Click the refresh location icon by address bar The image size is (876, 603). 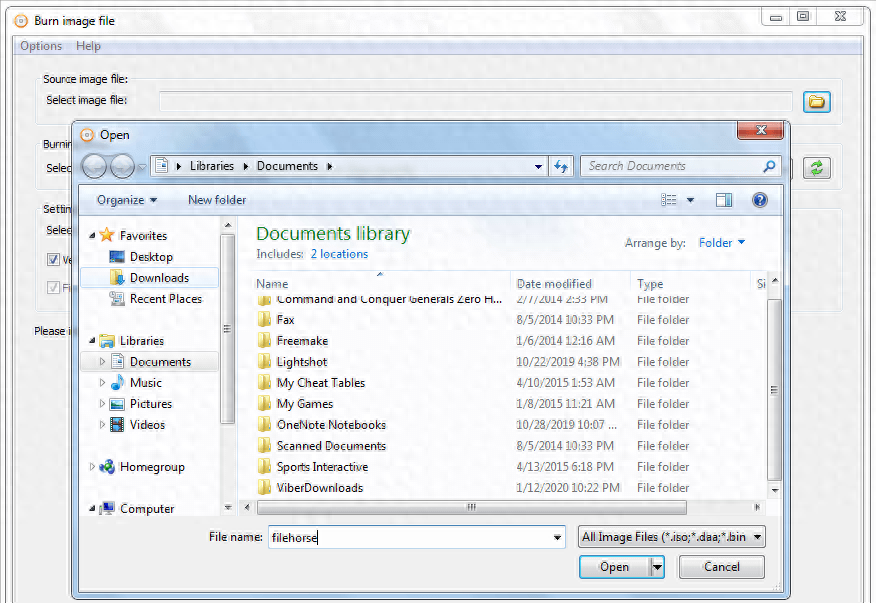point(561,167)
